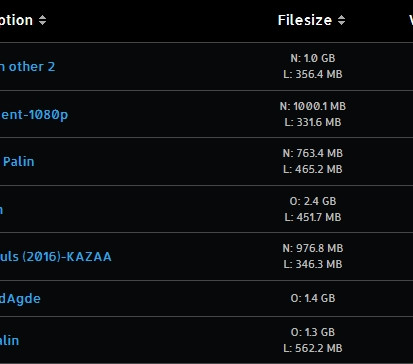The height and width of the screenshot is (364, 413).
Task: Select the "L: 562.2 MB" filesize text
Action: point(313,348)
